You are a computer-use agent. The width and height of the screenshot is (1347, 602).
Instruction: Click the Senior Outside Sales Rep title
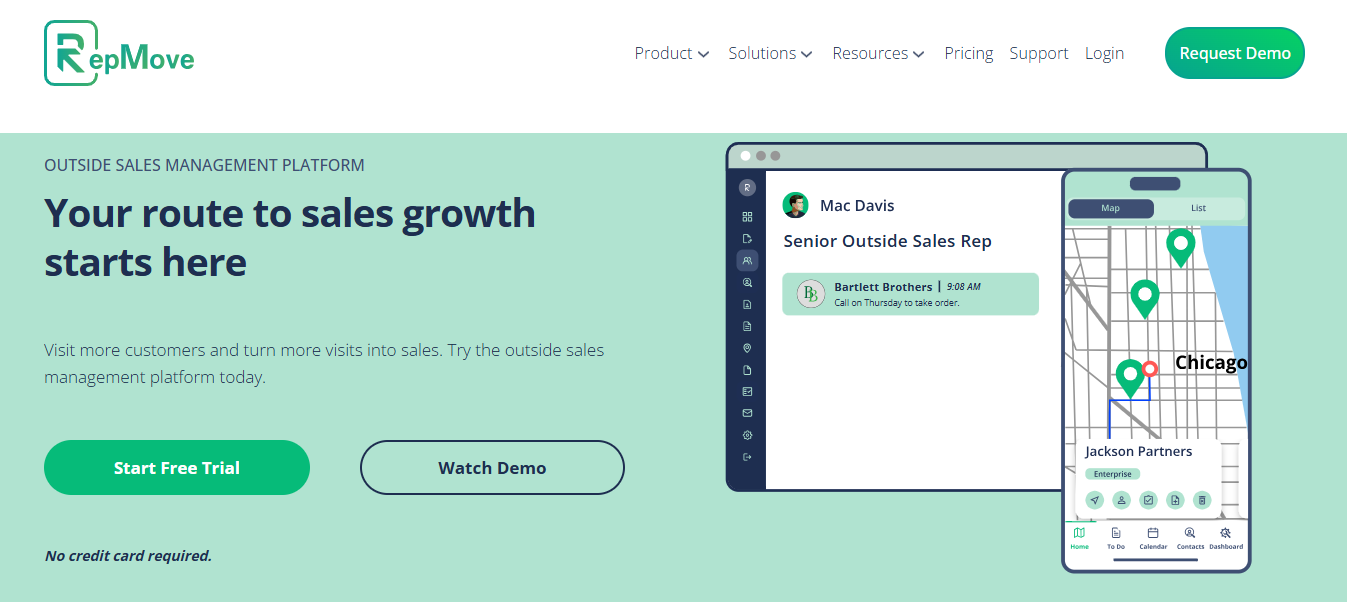[888, 241]
